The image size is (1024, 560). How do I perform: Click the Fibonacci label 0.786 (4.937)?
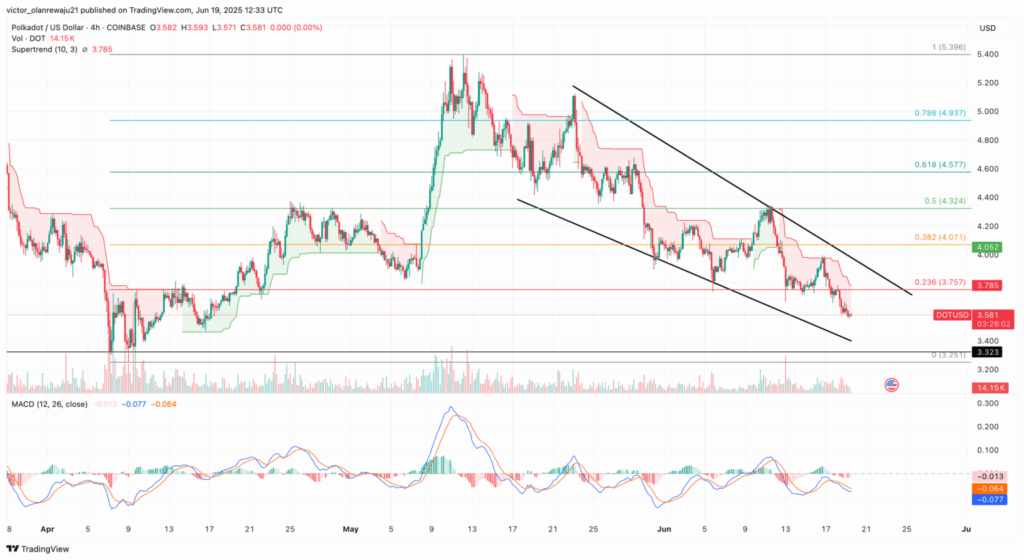coord(940,113)
